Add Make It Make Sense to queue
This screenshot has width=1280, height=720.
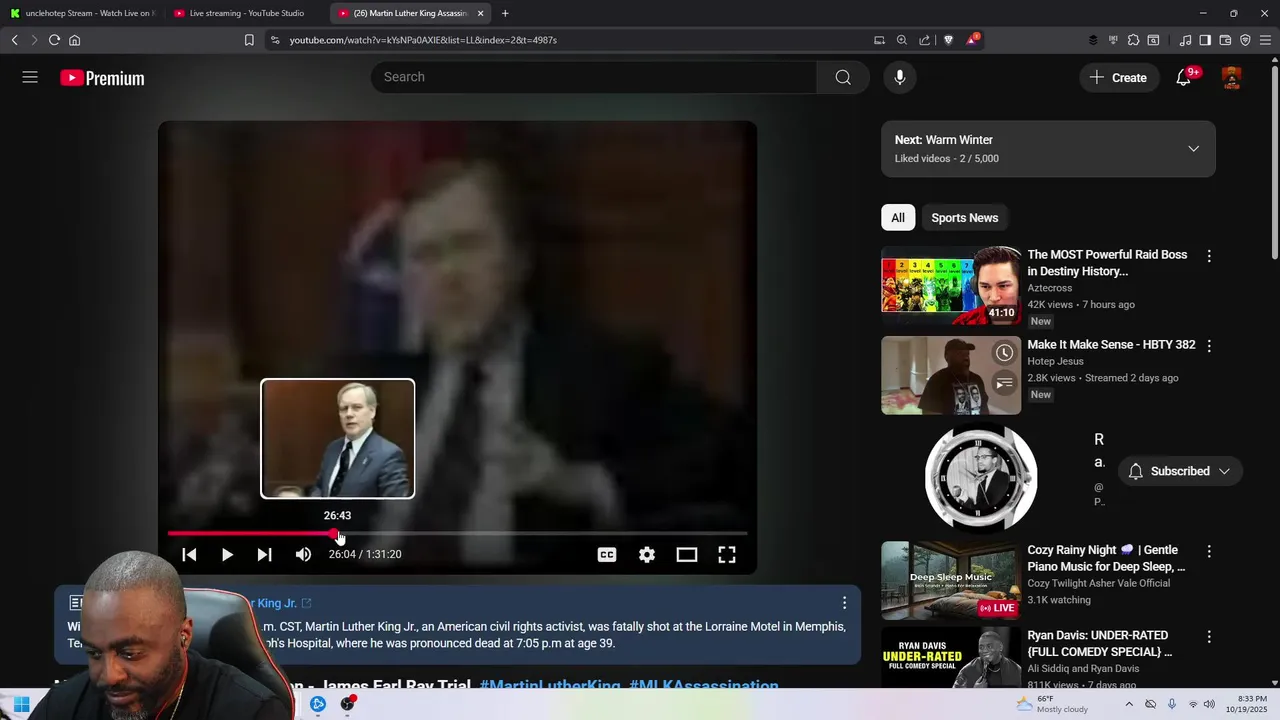pyautogui.click(x=1005, y=383)
